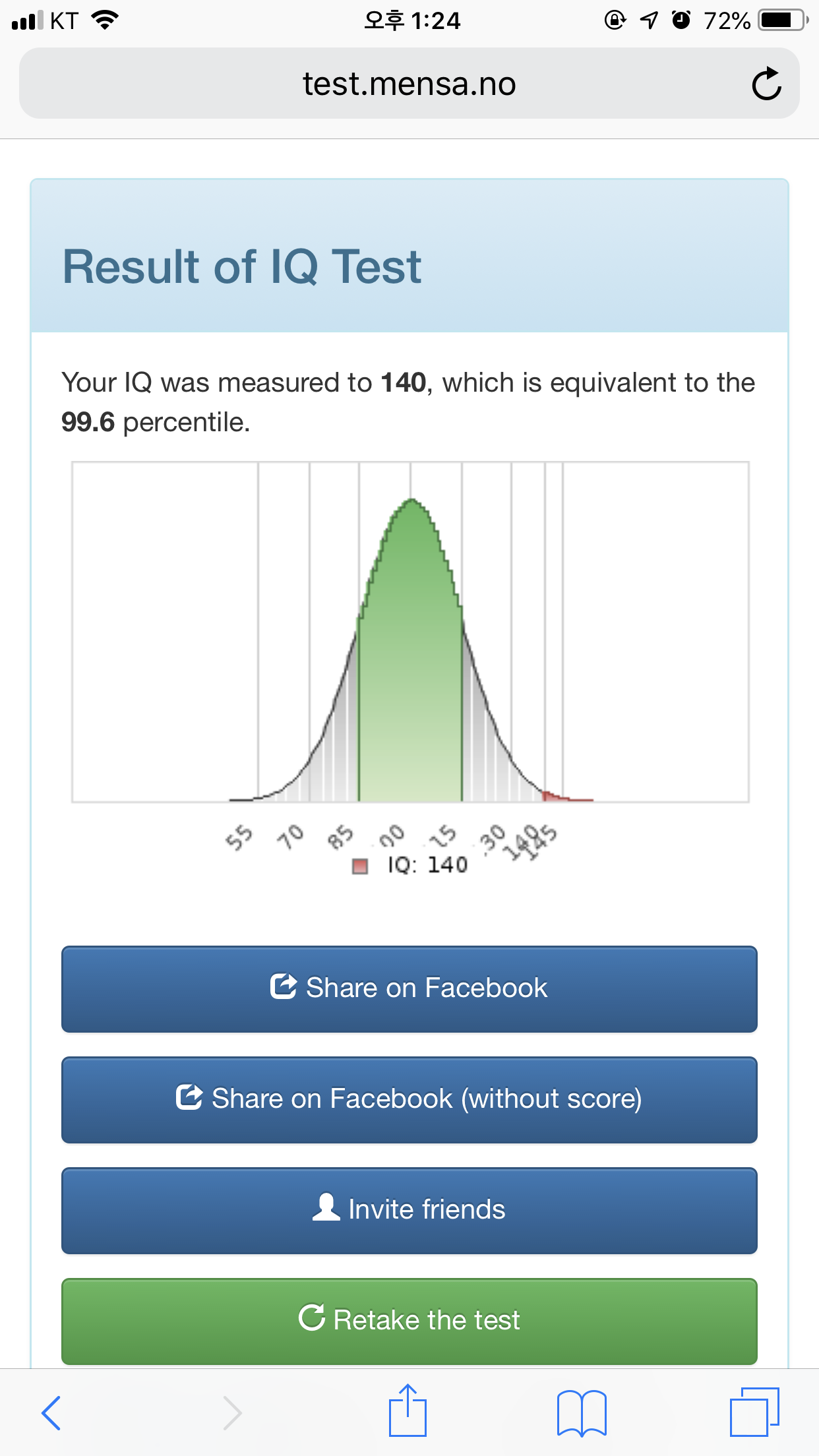Tap the test.mensa.no address bar
This screenshot has width=819, height=1456.
(x=409, y=84)
